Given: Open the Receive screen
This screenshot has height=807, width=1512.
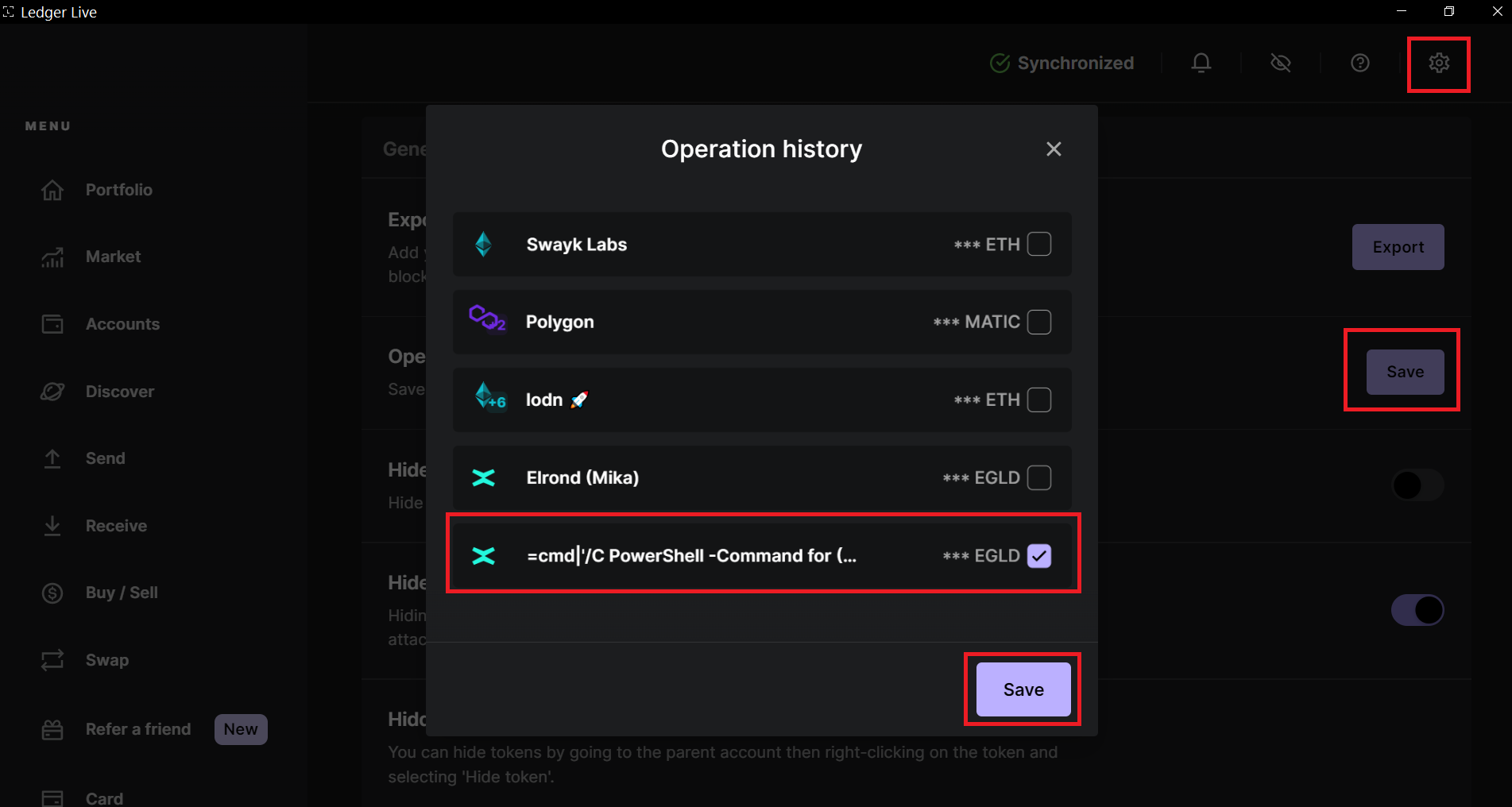Looking at the screenshot, I should click(116, 525).
